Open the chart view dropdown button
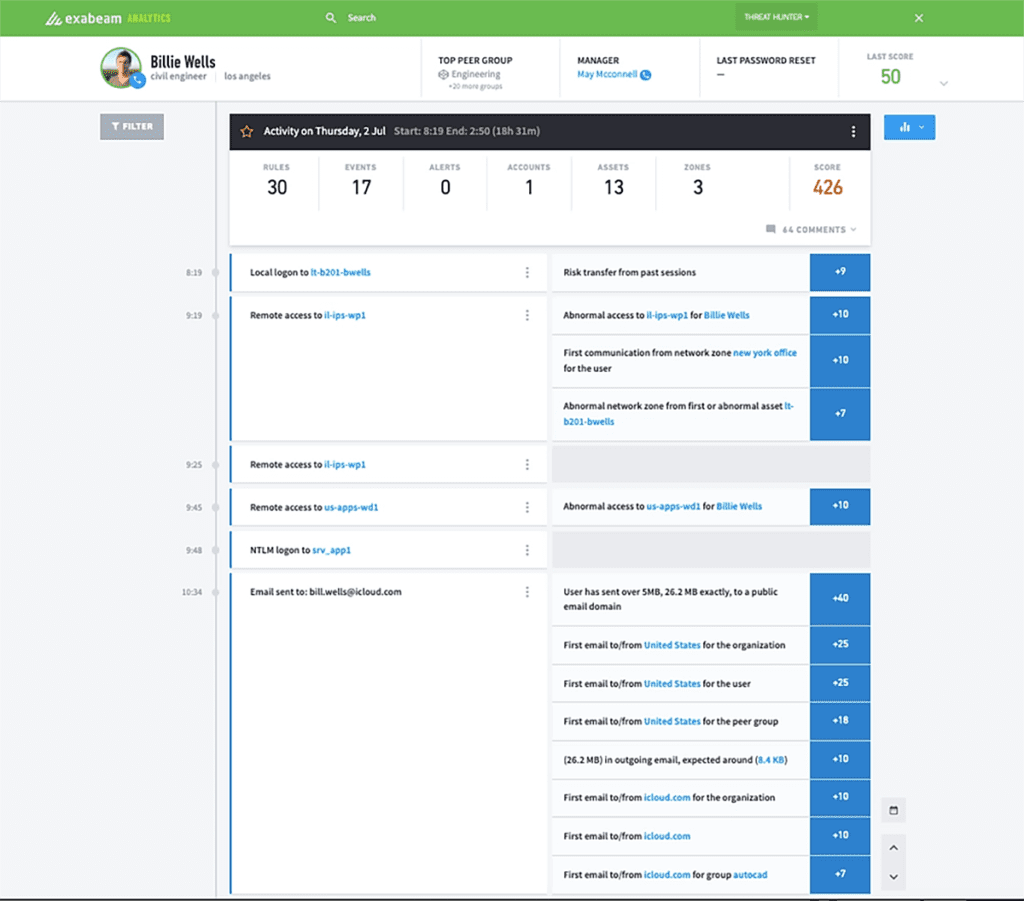1024x901 pixels. (x=909, y=127)
